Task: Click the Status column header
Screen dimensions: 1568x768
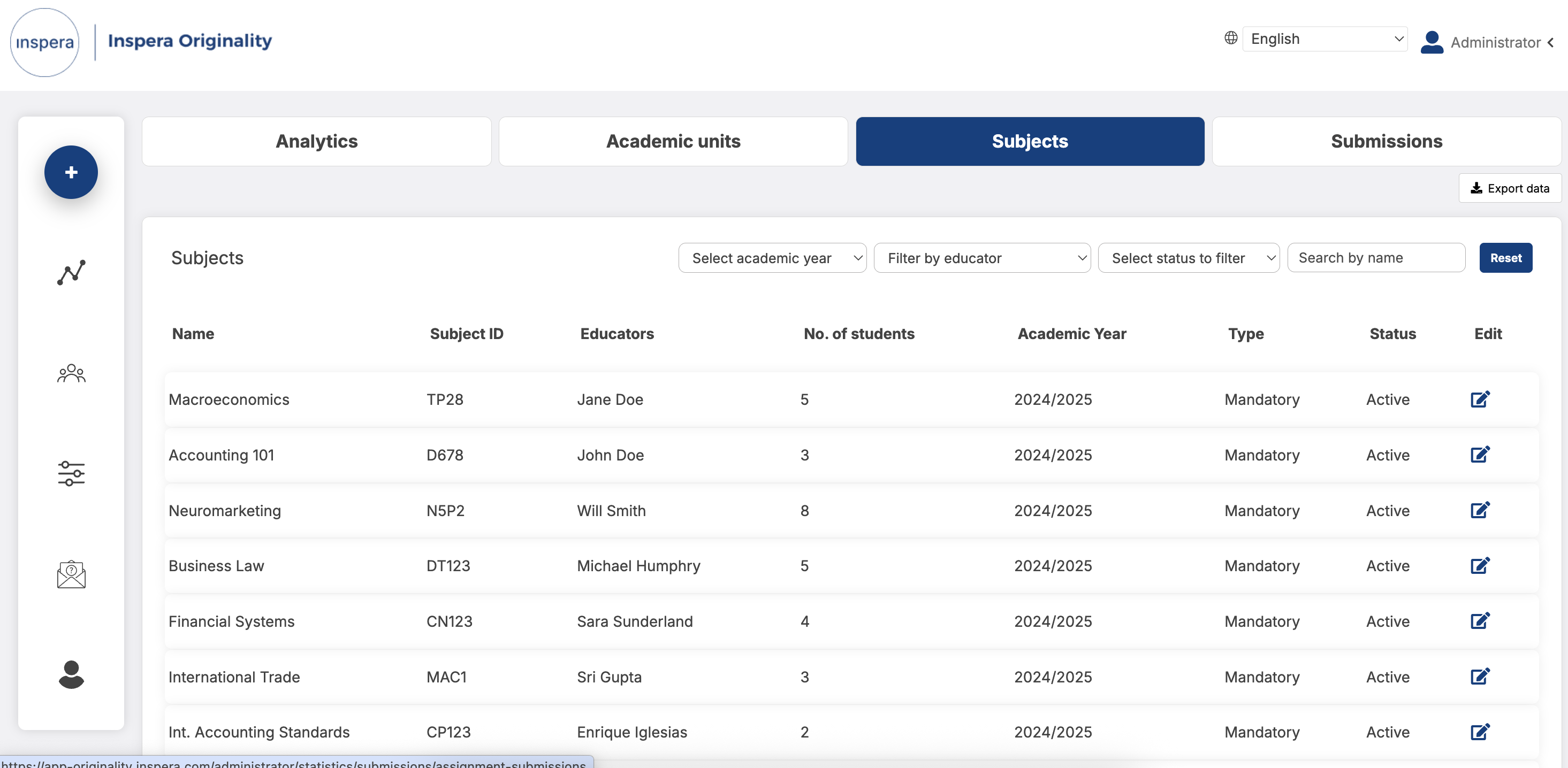Action: pos(1392,334)
